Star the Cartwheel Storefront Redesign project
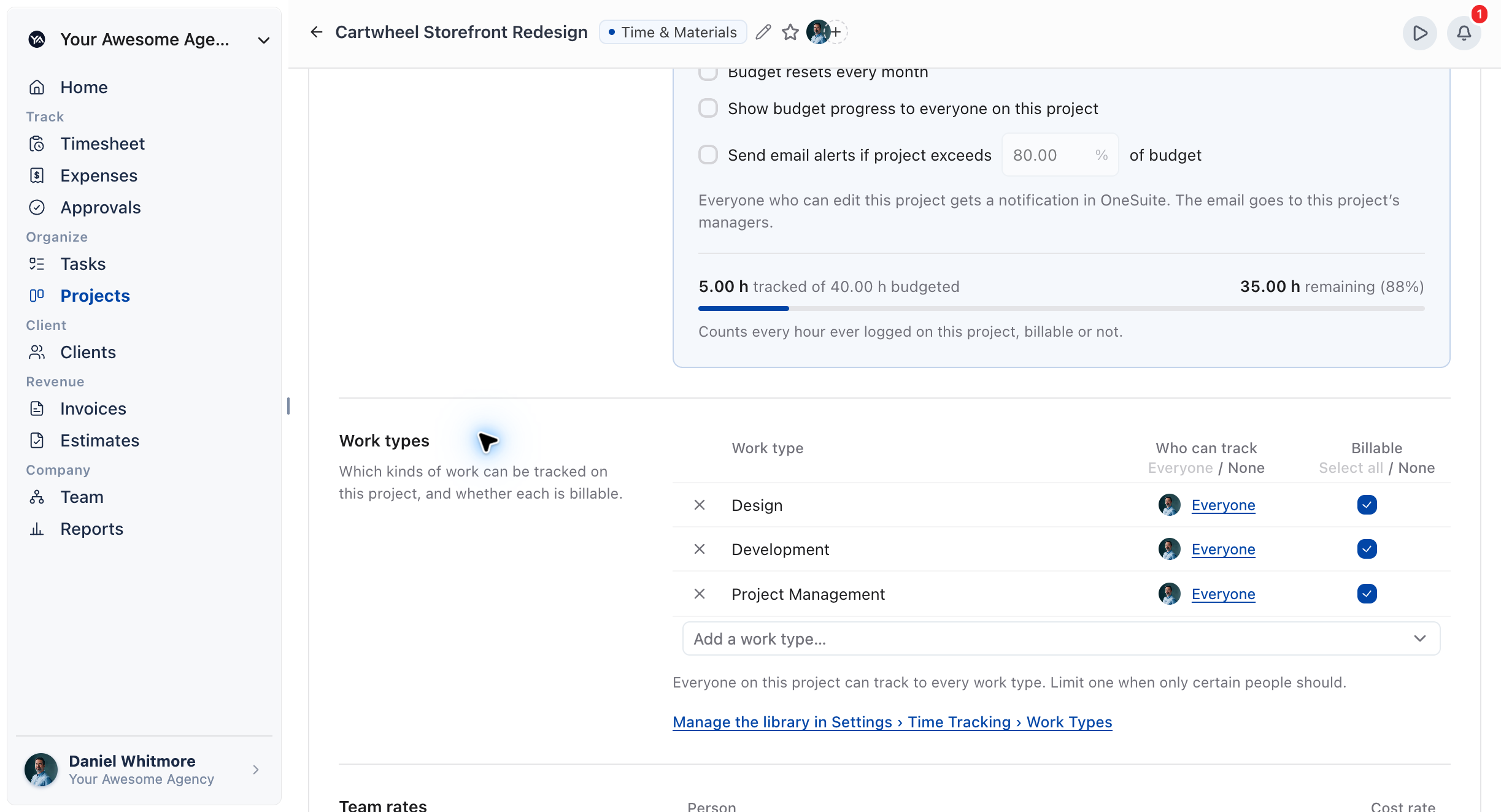 (790, 32)
